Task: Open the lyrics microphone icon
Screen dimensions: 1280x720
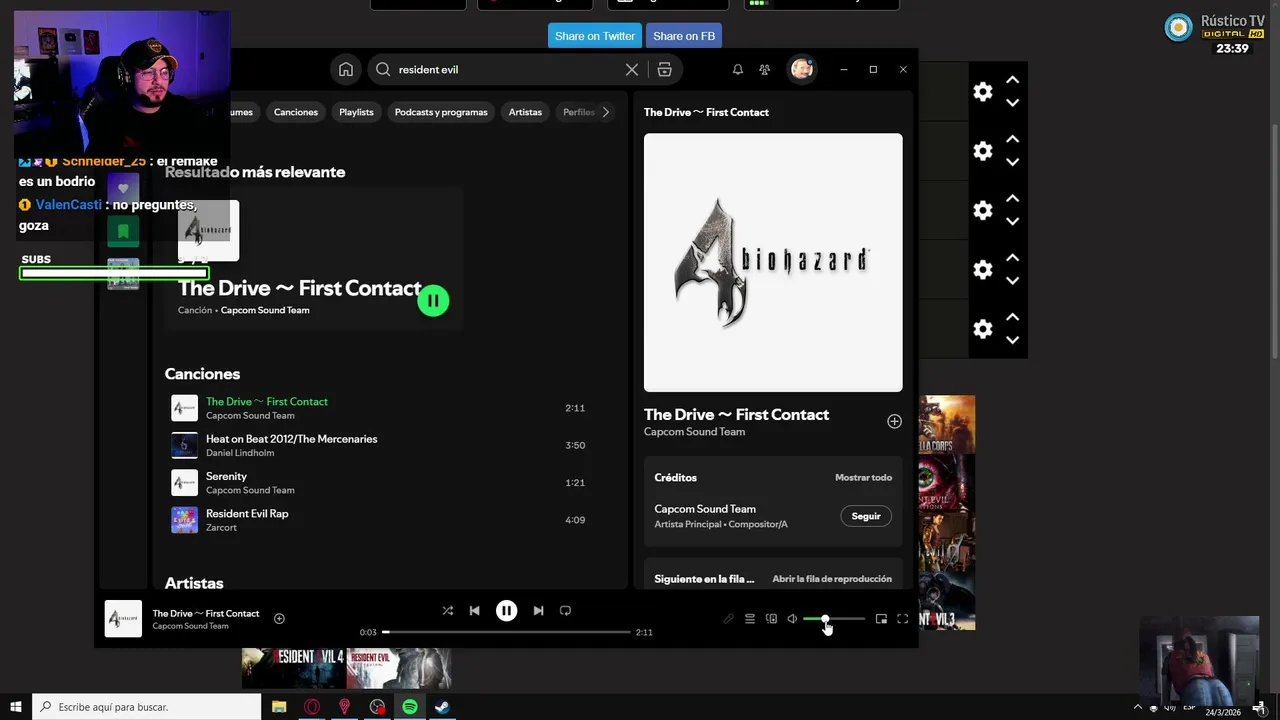Action: 729,619
